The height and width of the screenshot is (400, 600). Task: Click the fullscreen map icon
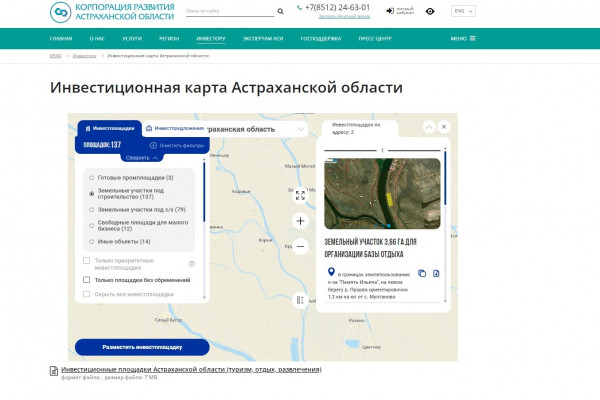pyautogui.click(x=300, y=195)
